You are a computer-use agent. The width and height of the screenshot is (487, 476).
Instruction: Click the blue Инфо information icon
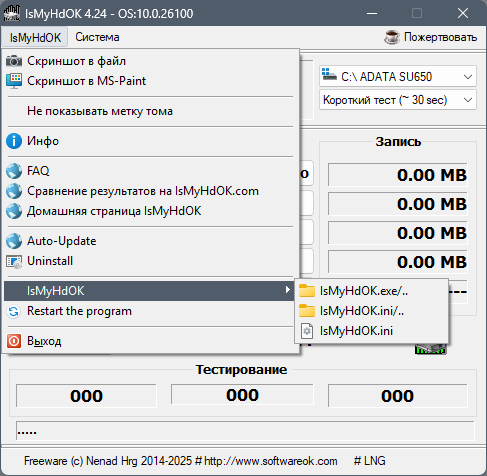tap(14, 141)
